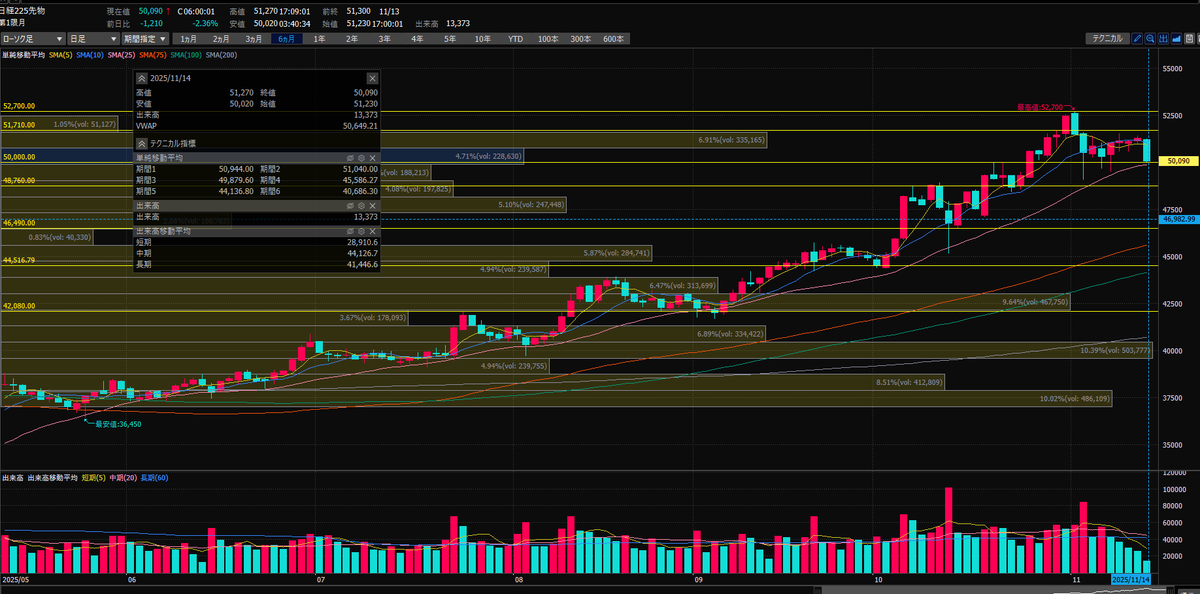The image size is (1200, 594).
Task: Open the ローソク足 chart type dropdown
Action: coord(32,39)
